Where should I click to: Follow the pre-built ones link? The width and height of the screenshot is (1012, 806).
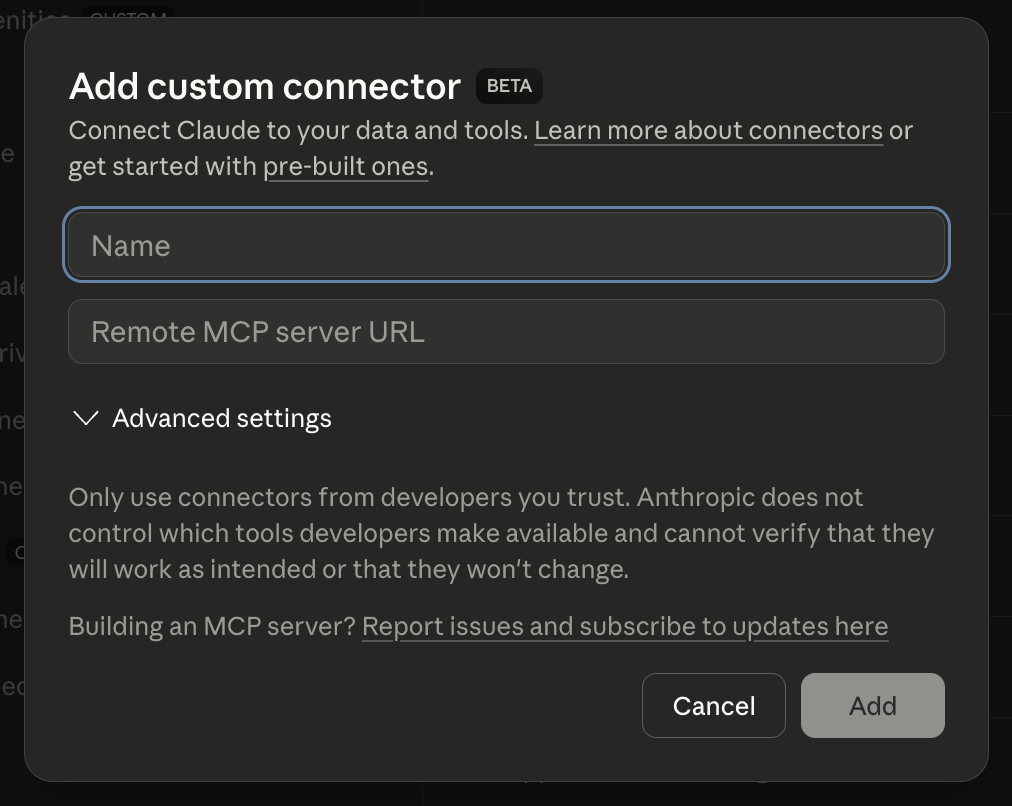tap(346, 167)
